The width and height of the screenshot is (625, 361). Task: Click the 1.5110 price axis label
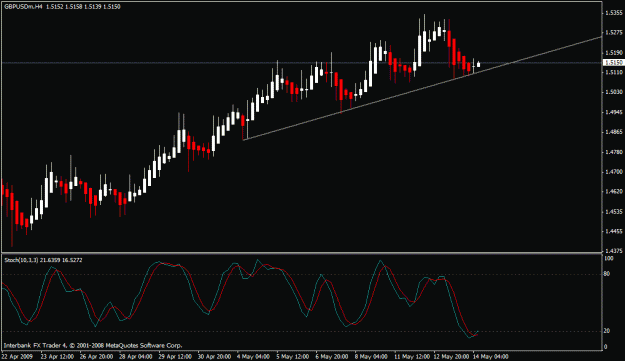pyautogui.click(x=614, y=72)
